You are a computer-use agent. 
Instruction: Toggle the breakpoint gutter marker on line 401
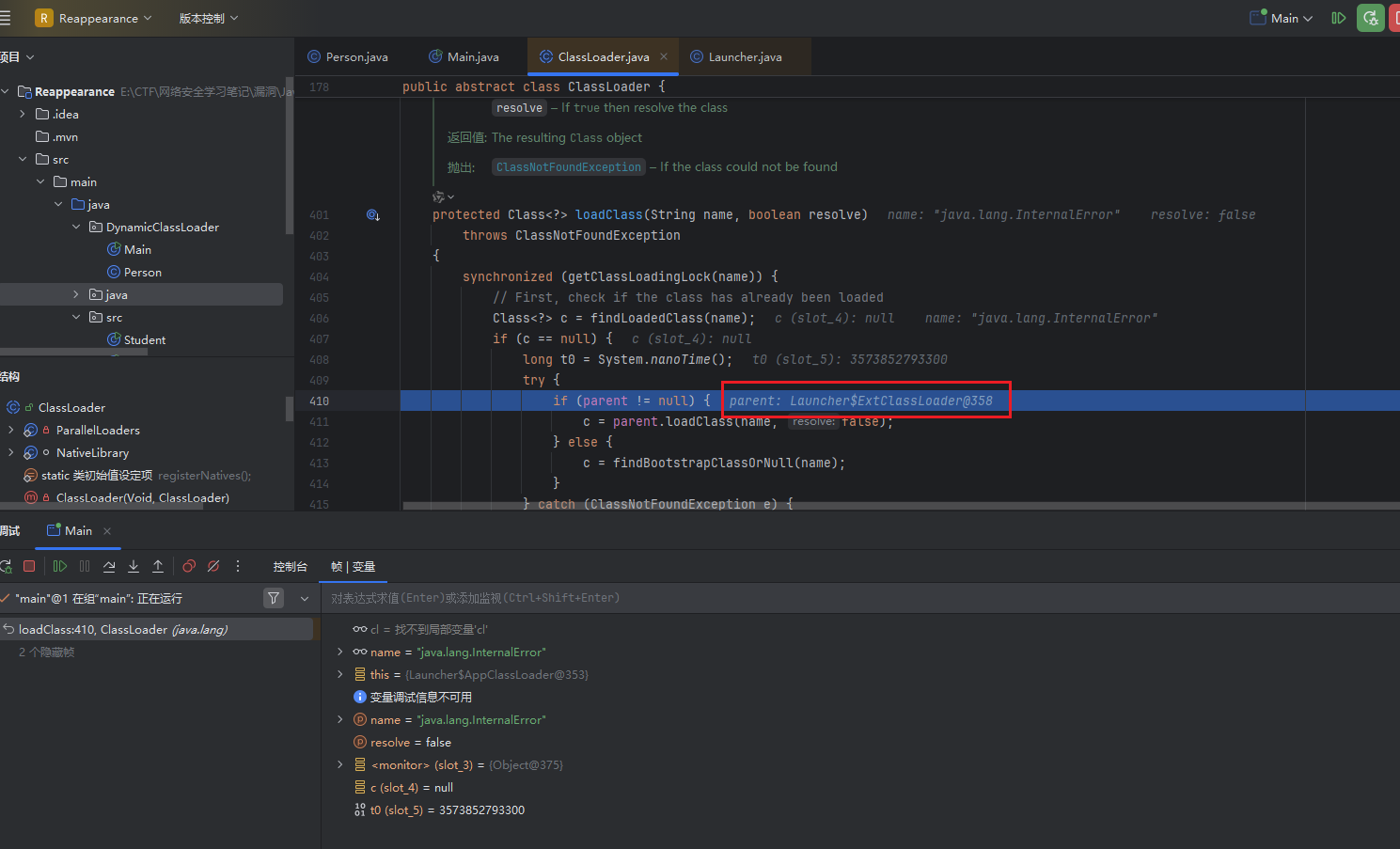(x=372, y=215)
